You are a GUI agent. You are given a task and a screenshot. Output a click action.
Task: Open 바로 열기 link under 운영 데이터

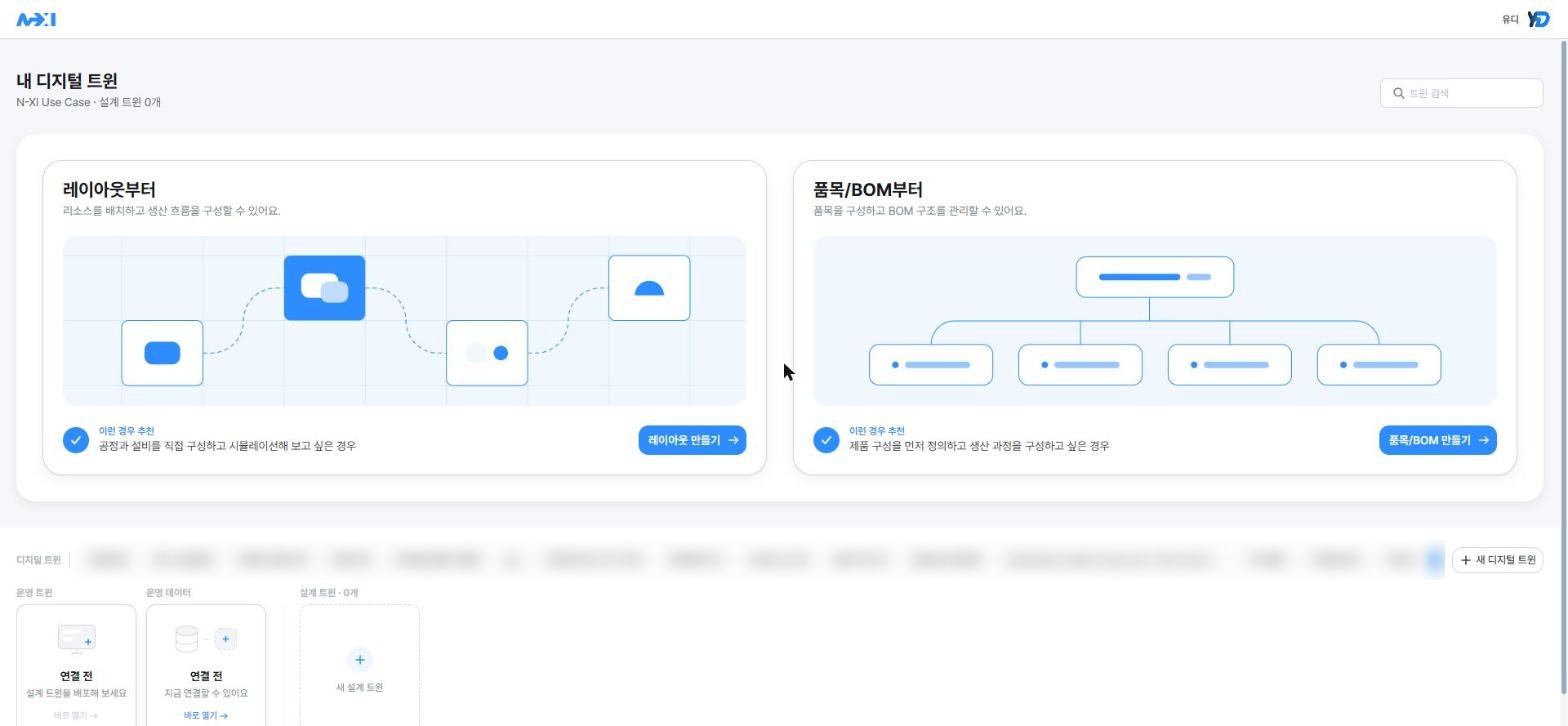tap(206, 716)
